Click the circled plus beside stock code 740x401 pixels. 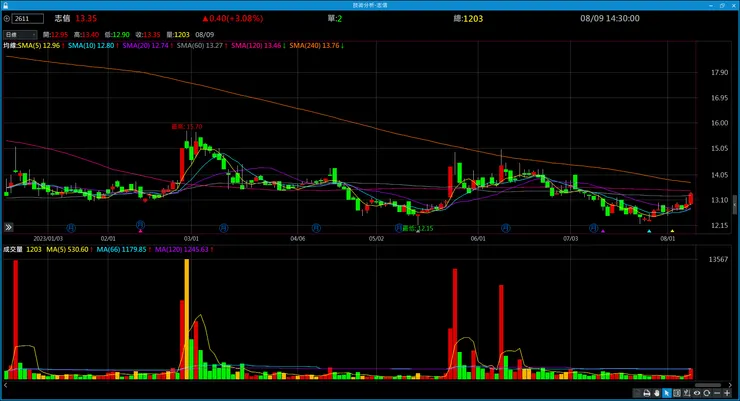(x=7, y=19)
